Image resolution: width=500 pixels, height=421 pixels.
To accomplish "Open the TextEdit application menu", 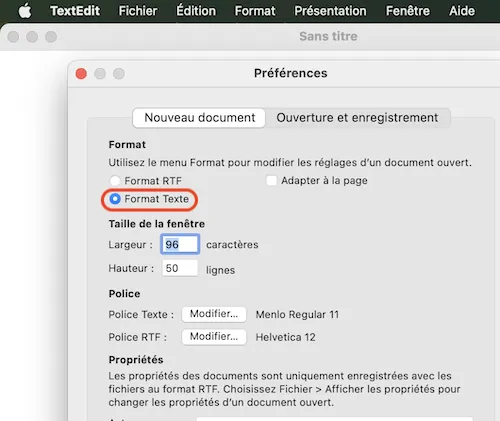I will tap(75, 11).
